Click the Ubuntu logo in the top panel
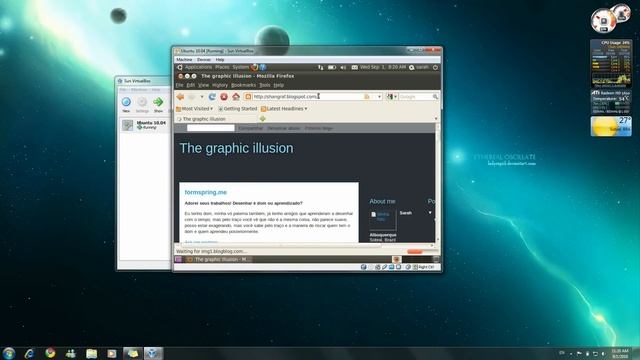 (x=180, y=67)
